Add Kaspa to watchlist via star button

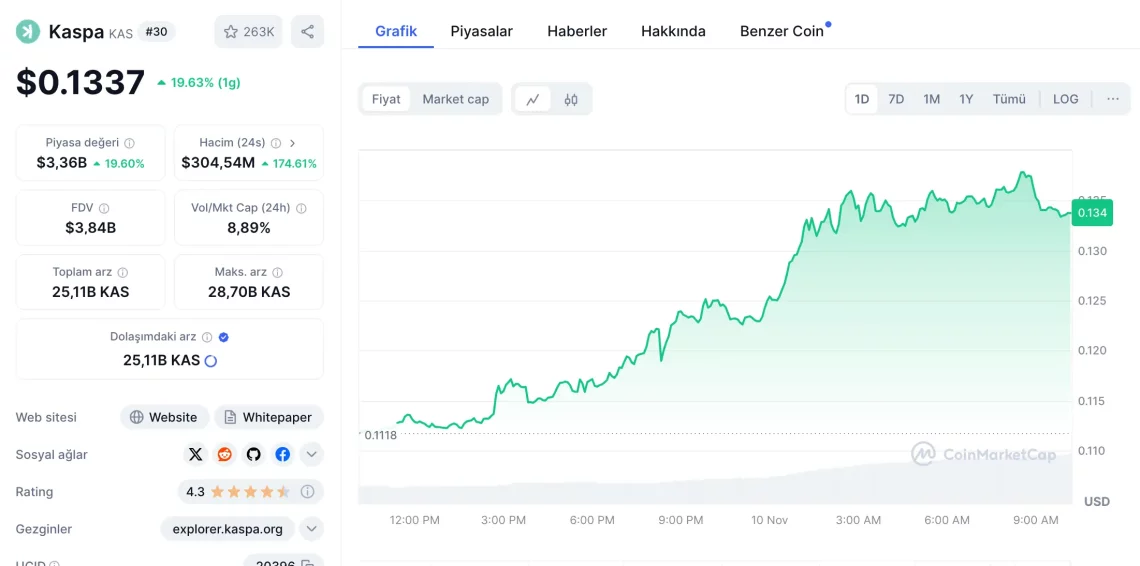pyautogui.click(x=249, y=31)
